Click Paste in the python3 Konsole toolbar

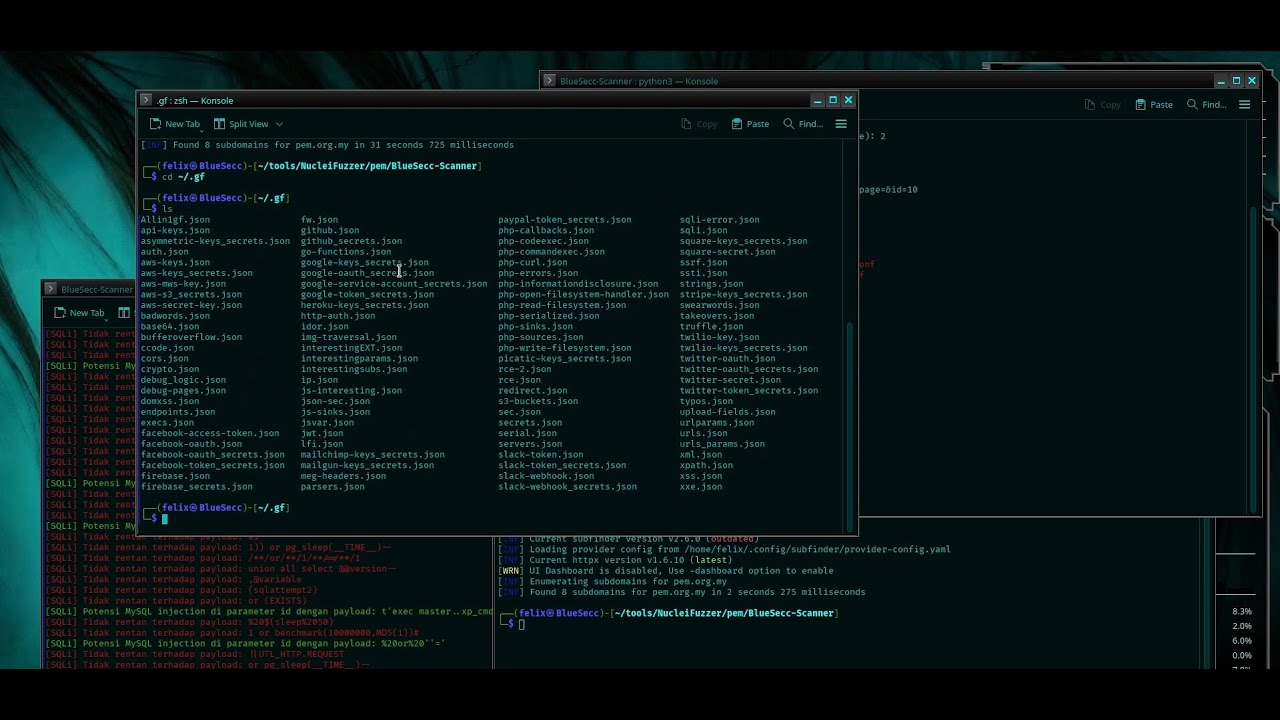pos(1154,105)
